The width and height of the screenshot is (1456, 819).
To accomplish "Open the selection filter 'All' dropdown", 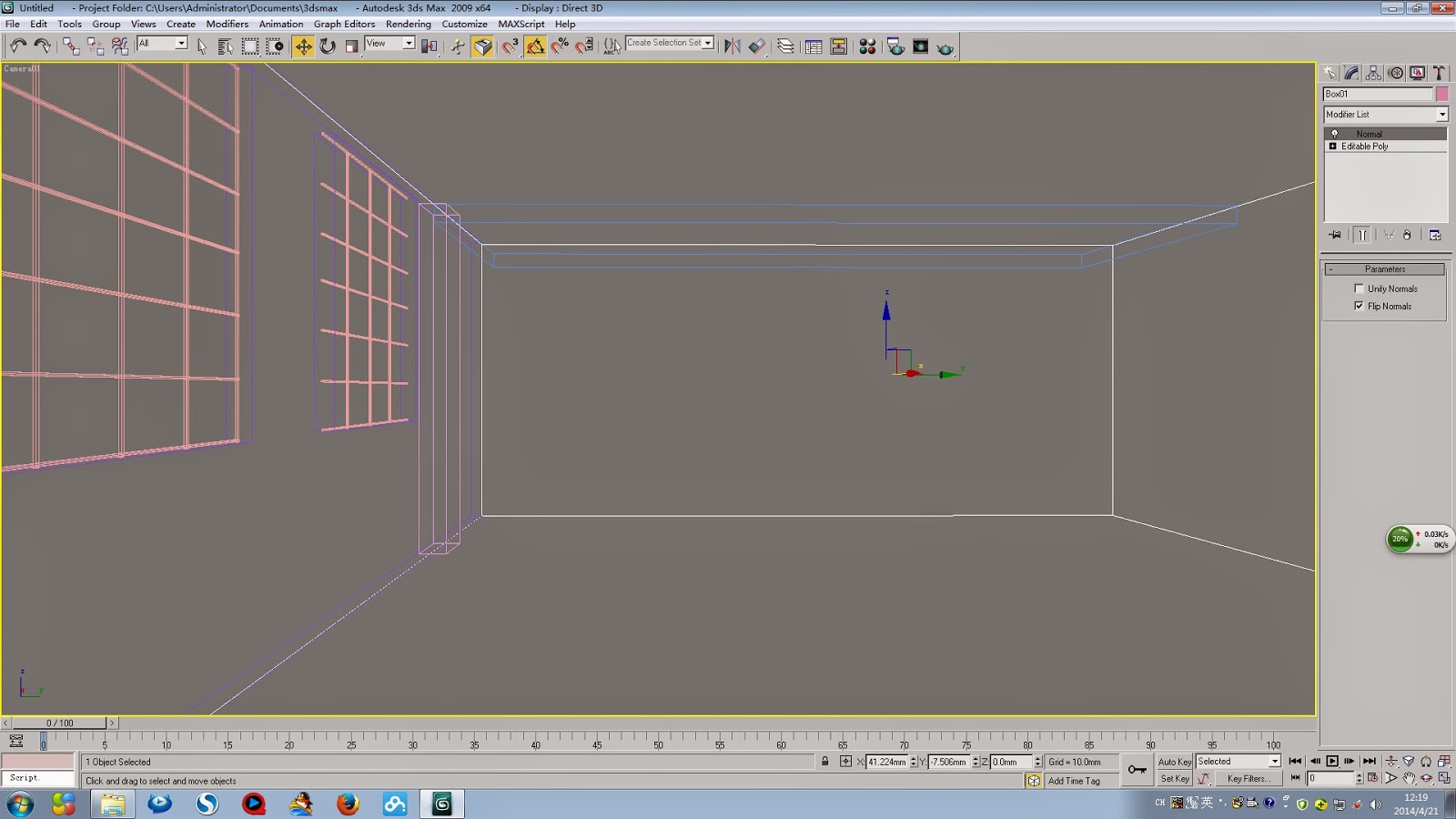I will (x=181, y=44).
